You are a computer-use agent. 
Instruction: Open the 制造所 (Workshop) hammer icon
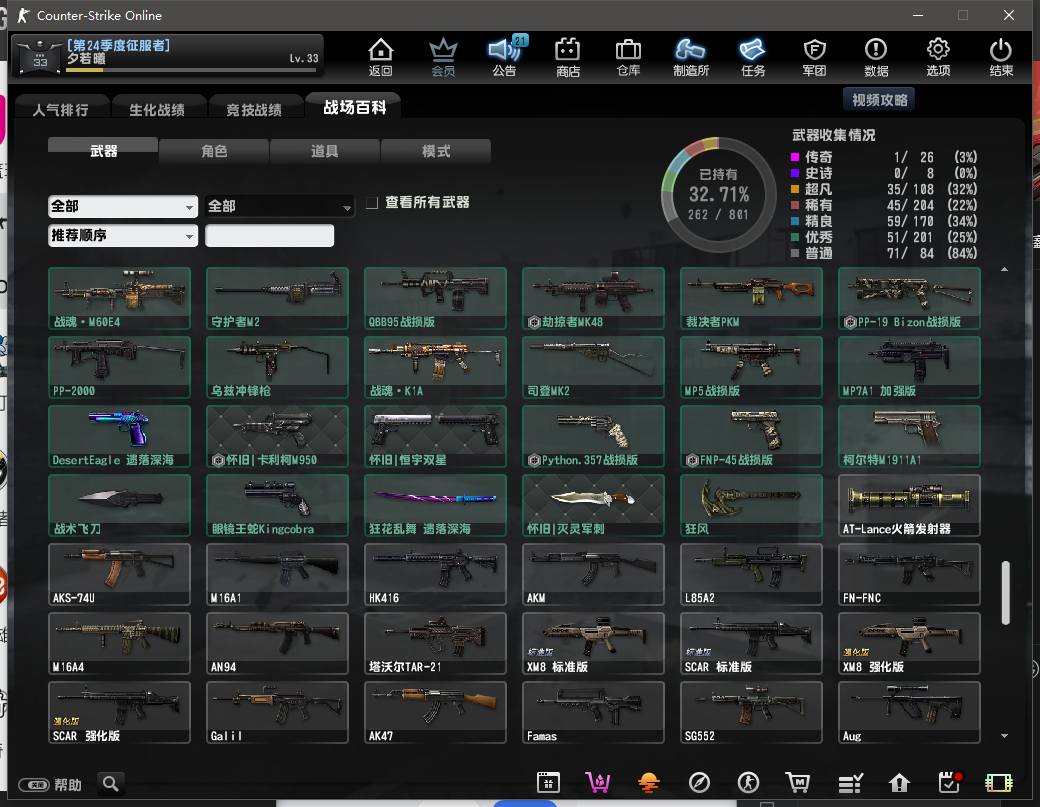[x=691, y=56]
